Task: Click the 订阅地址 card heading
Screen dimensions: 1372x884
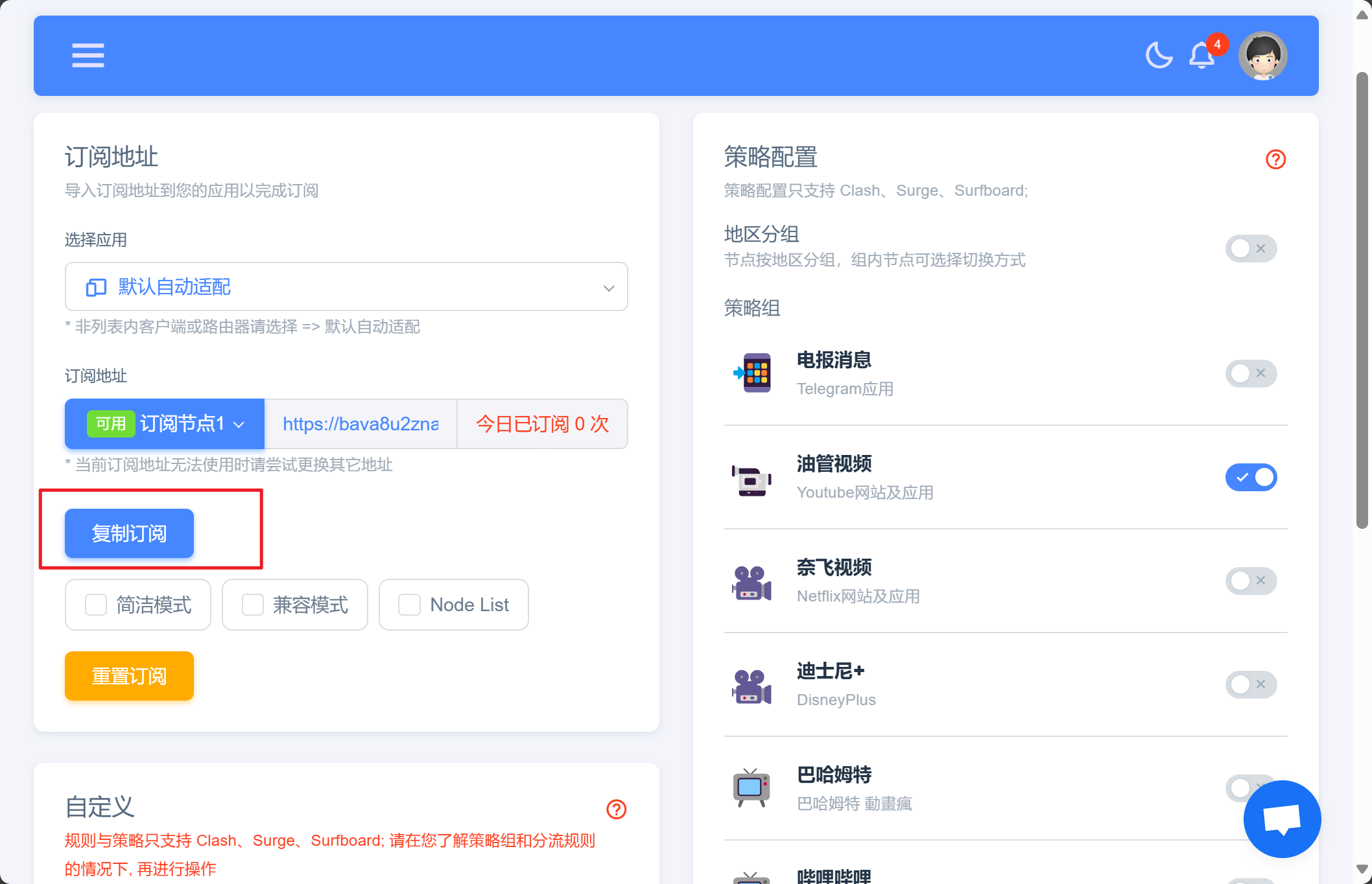Action: tap(112, 157)
